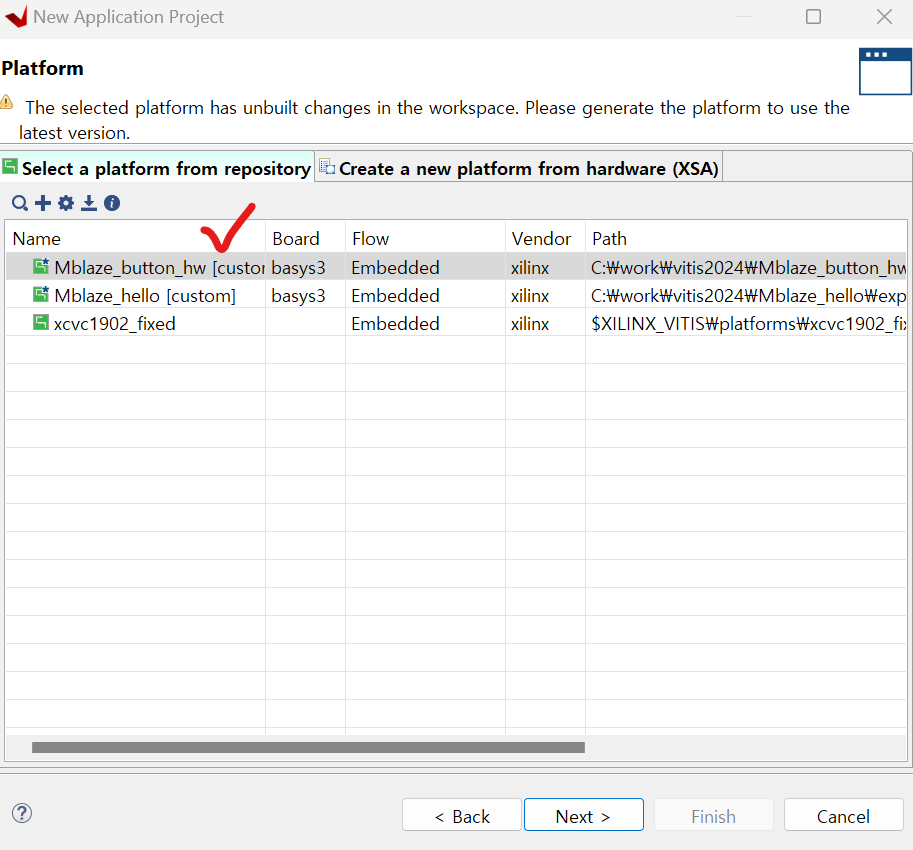
Task: Select the xcvc1902_fixed platform
Action: 456,323
